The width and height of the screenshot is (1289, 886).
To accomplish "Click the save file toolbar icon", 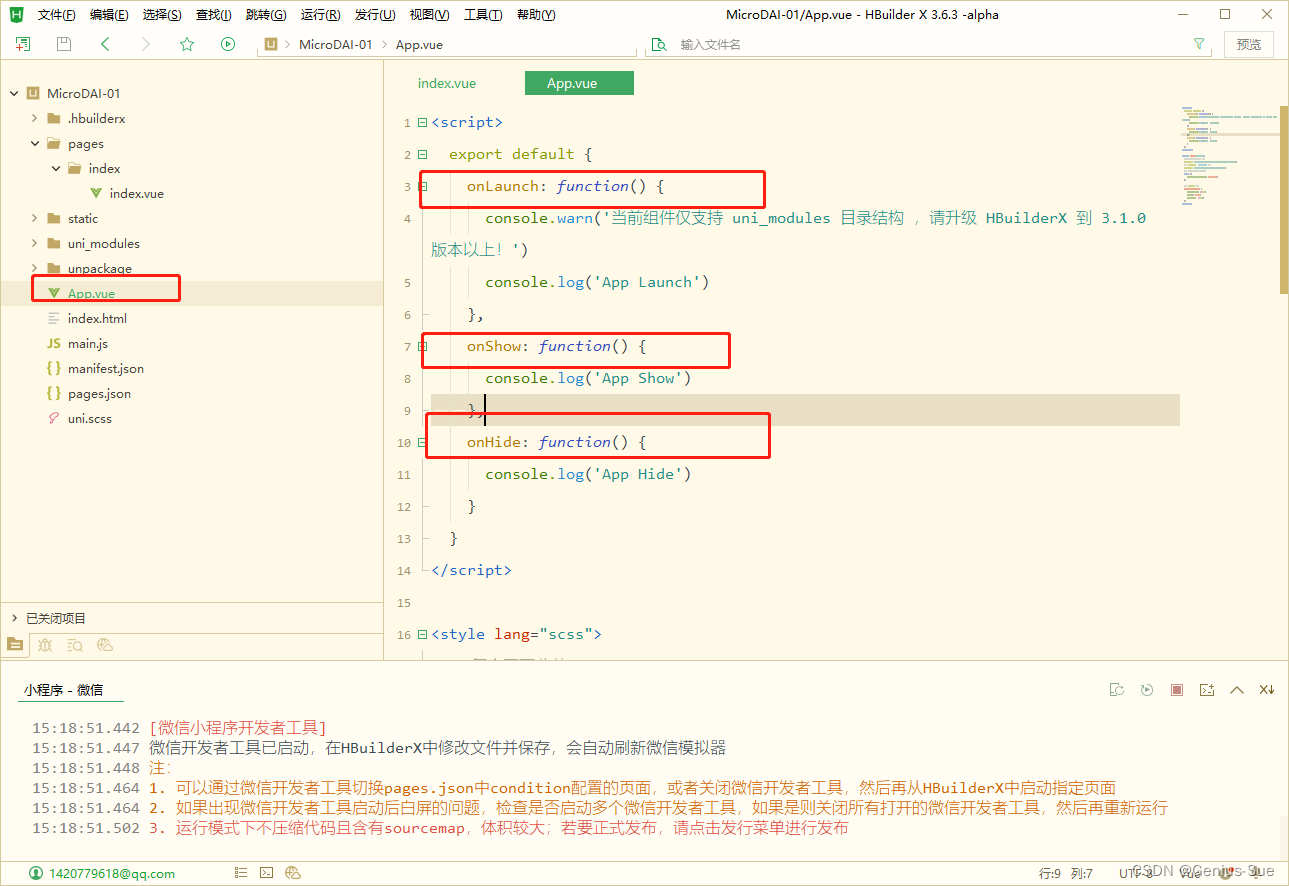I will pyautogui.click(x=64, y=44).
